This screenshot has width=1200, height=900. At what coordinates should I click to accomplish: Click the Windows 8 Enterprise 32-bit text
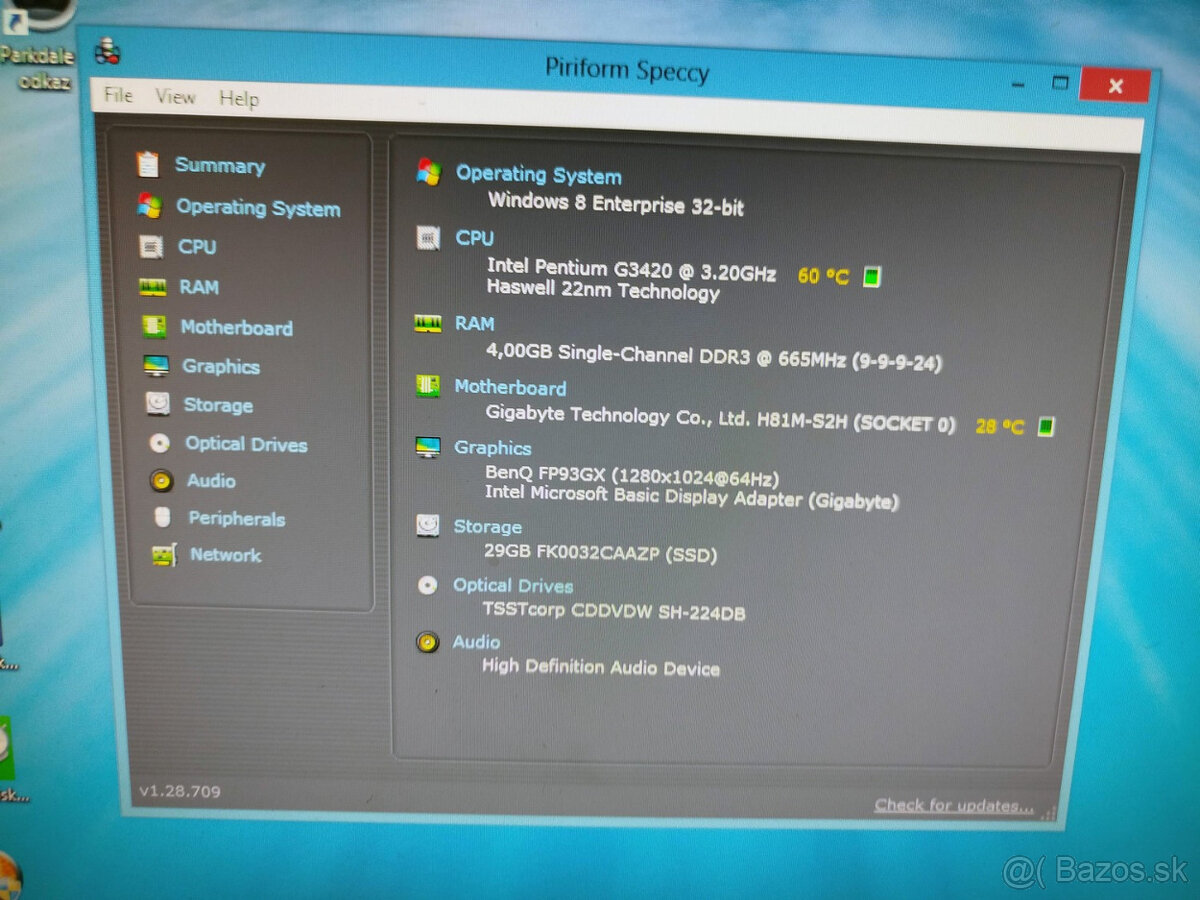coord(616,204)
